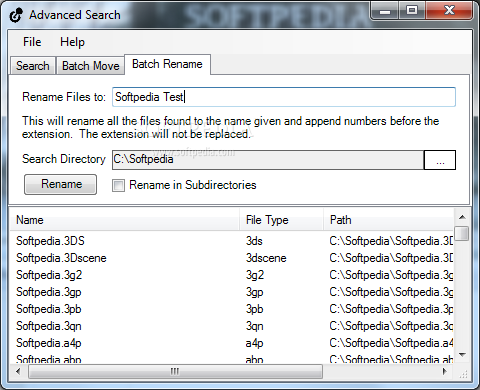
Task: Click the horizontal scrollbar right arrow
Action: 444,371
